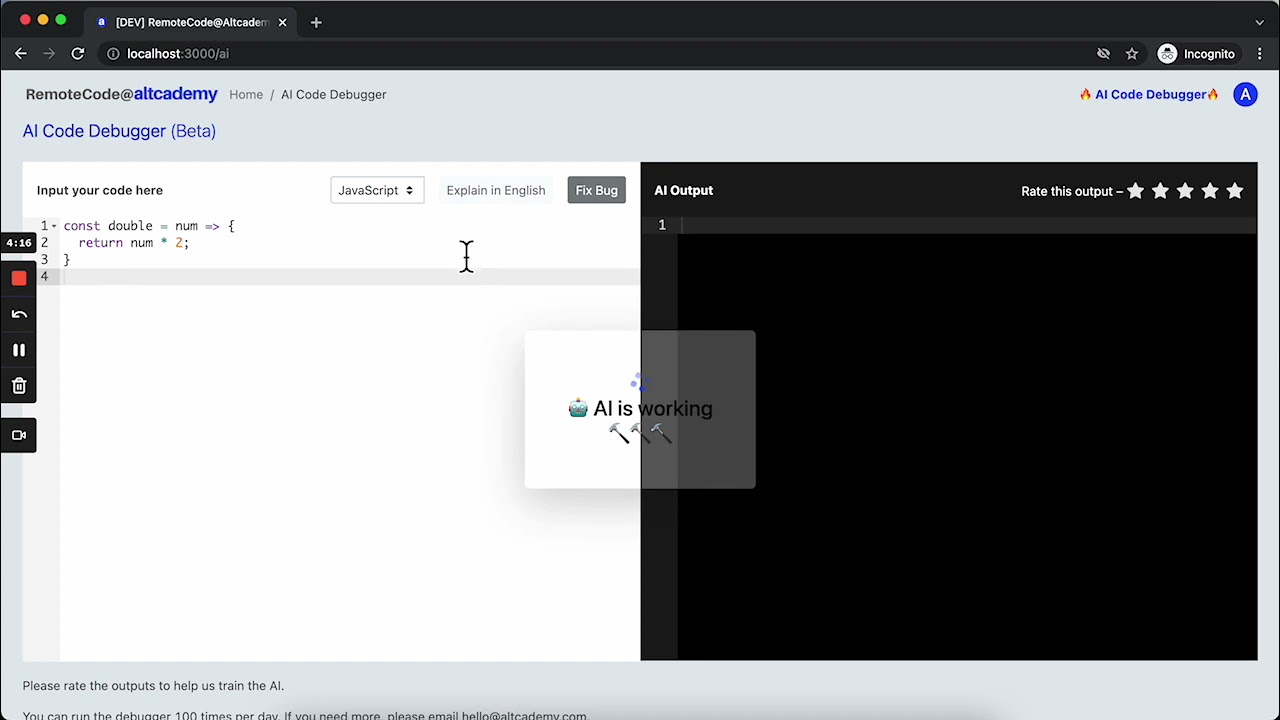Place cursor on empty line 4 of code editor
The width and height of the screenshot is (1280, 720).
(350, 277)
